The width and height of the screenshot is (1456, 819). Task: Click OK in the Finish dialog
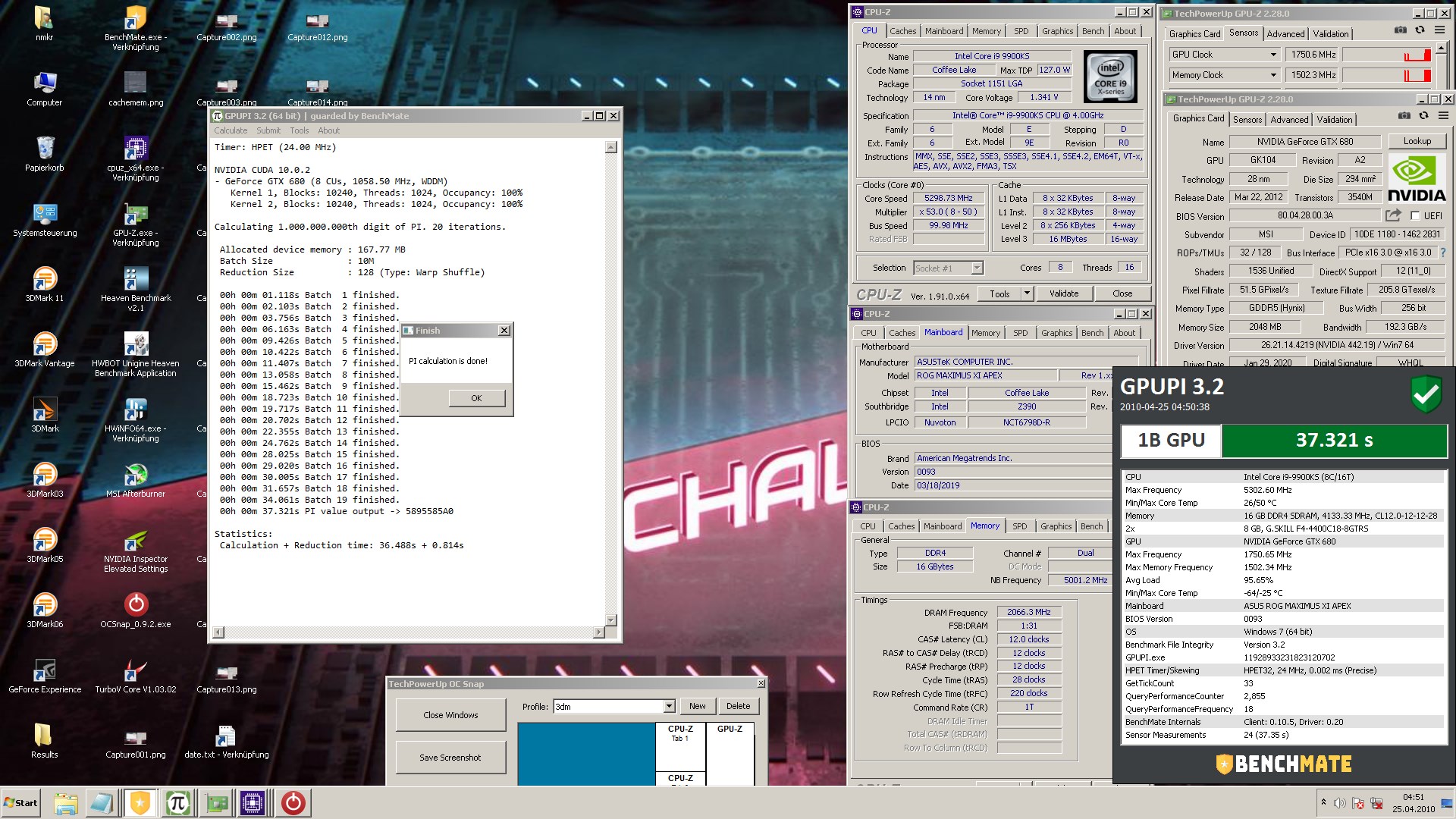pyautogui.click(x=476, y=398)
